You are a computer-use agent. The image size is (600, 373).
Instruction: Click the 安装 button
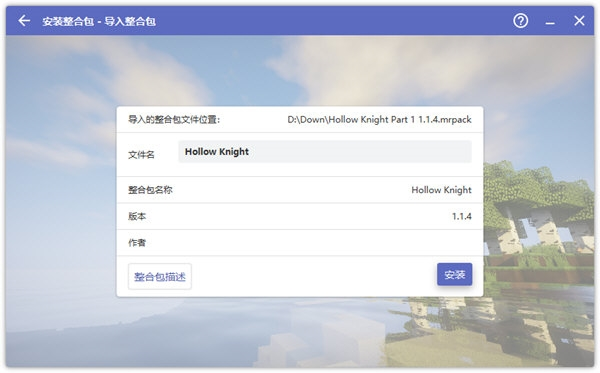click(x=455, y=274)
